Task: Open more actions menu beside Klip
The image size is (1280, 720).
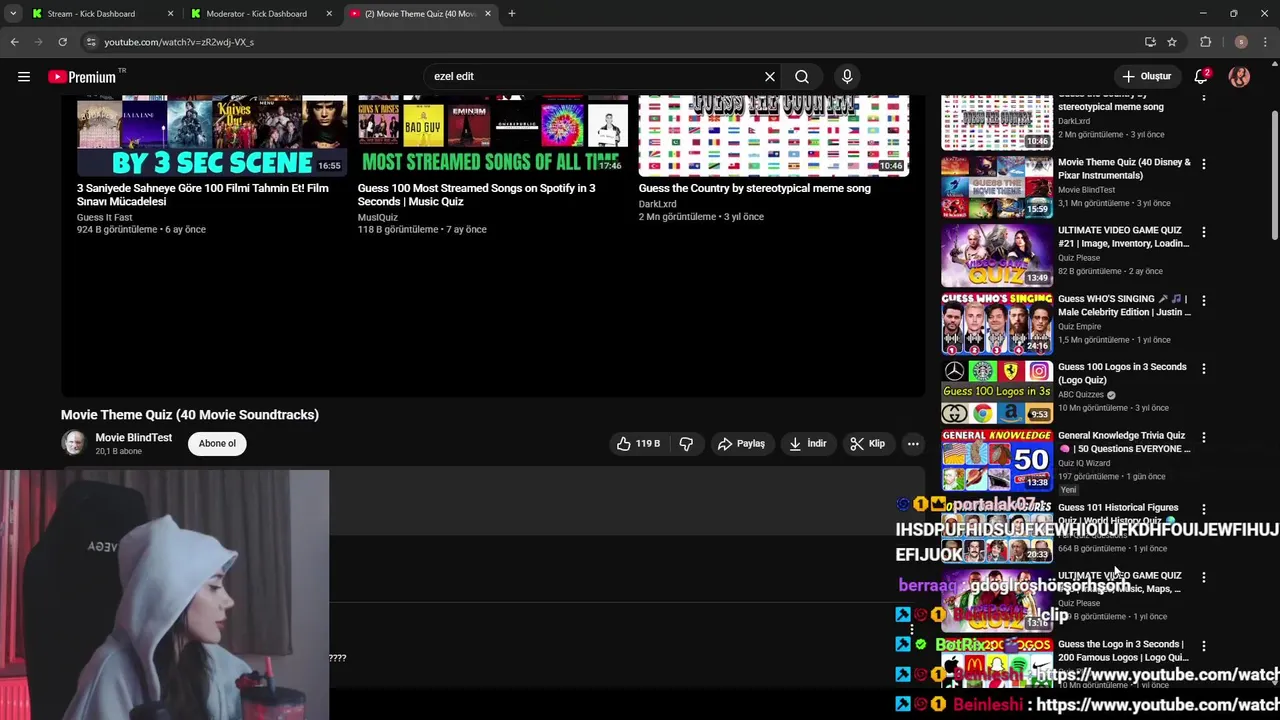Action: coord(913,444)
